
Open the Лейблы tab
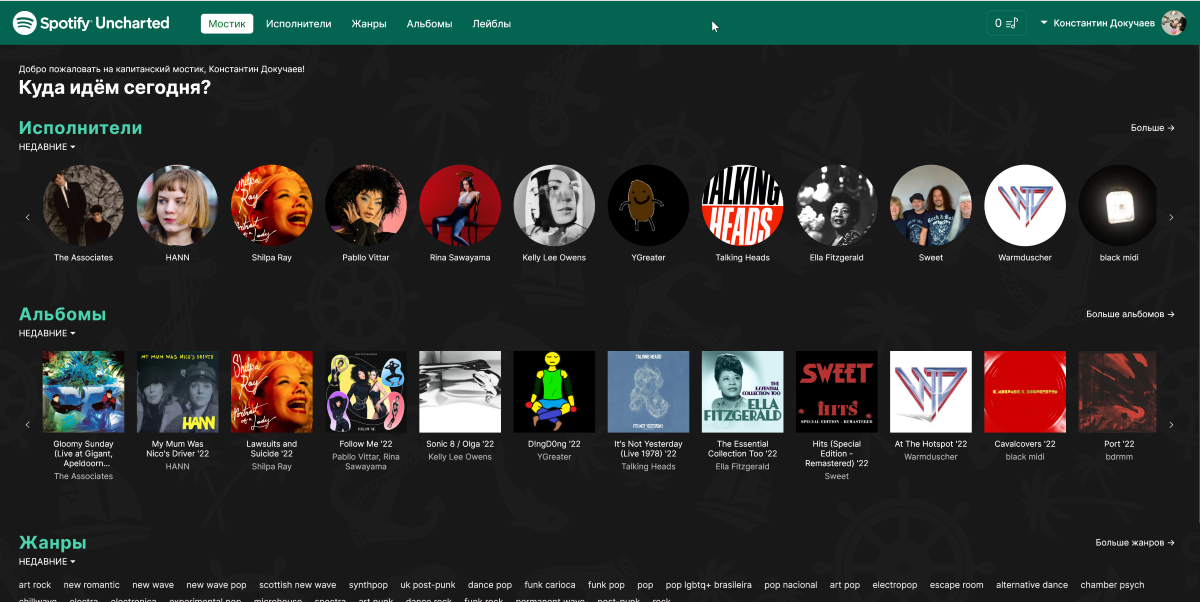pyautogui.click(x=492, y=23)
